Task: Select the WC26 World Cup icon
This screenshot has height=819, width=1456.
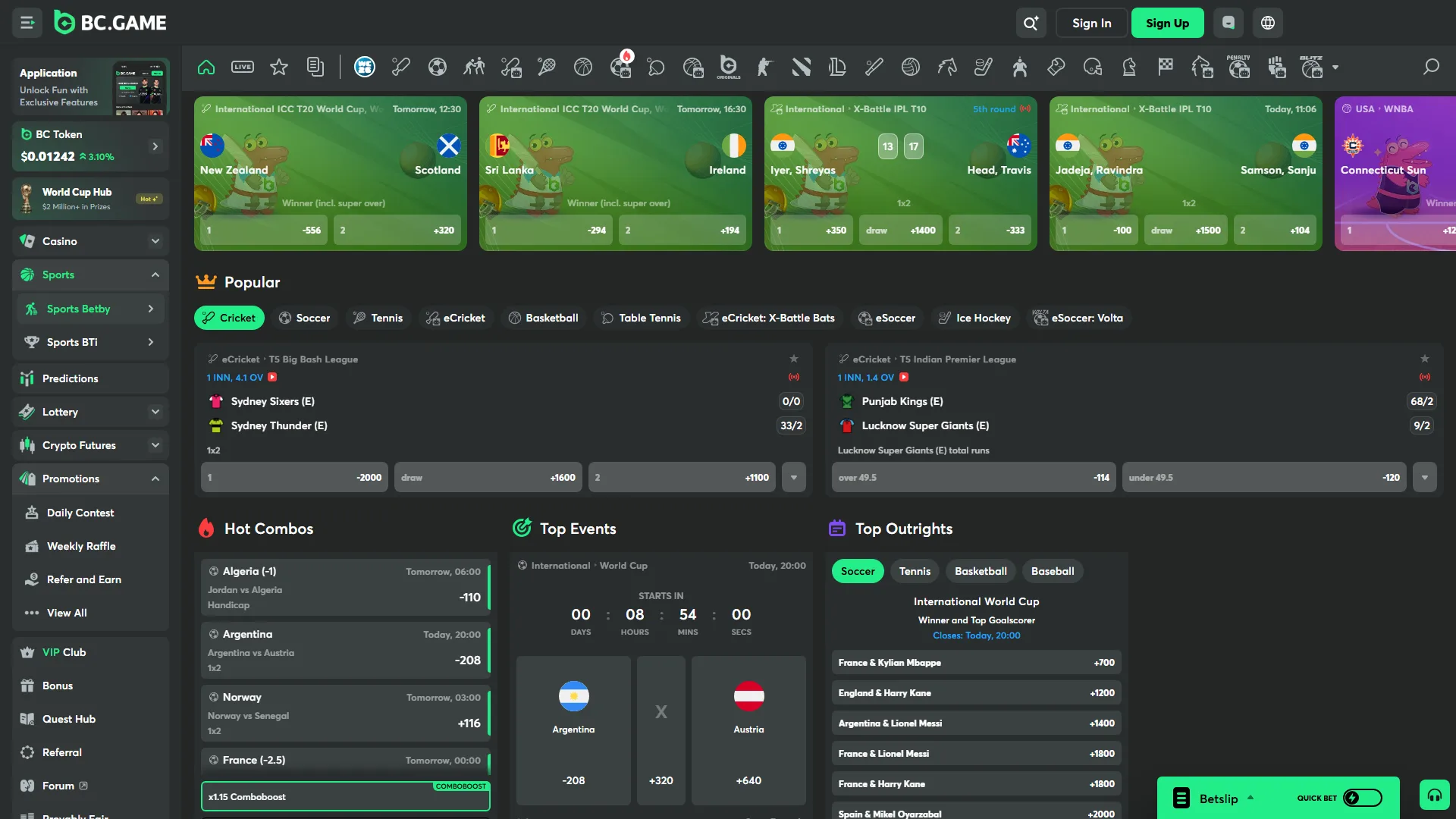Action: pyautogui.click(x=365, y=67)
